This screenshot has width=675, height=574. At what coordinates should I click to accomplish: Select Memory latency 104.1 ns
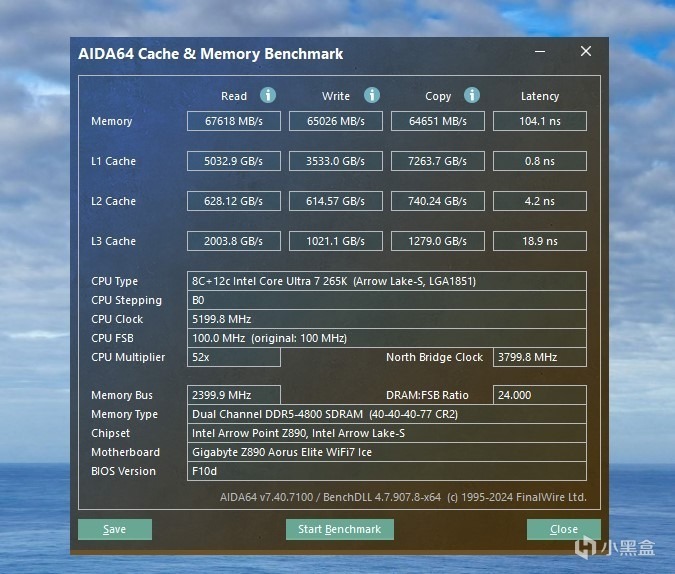[x=540, y=121]
